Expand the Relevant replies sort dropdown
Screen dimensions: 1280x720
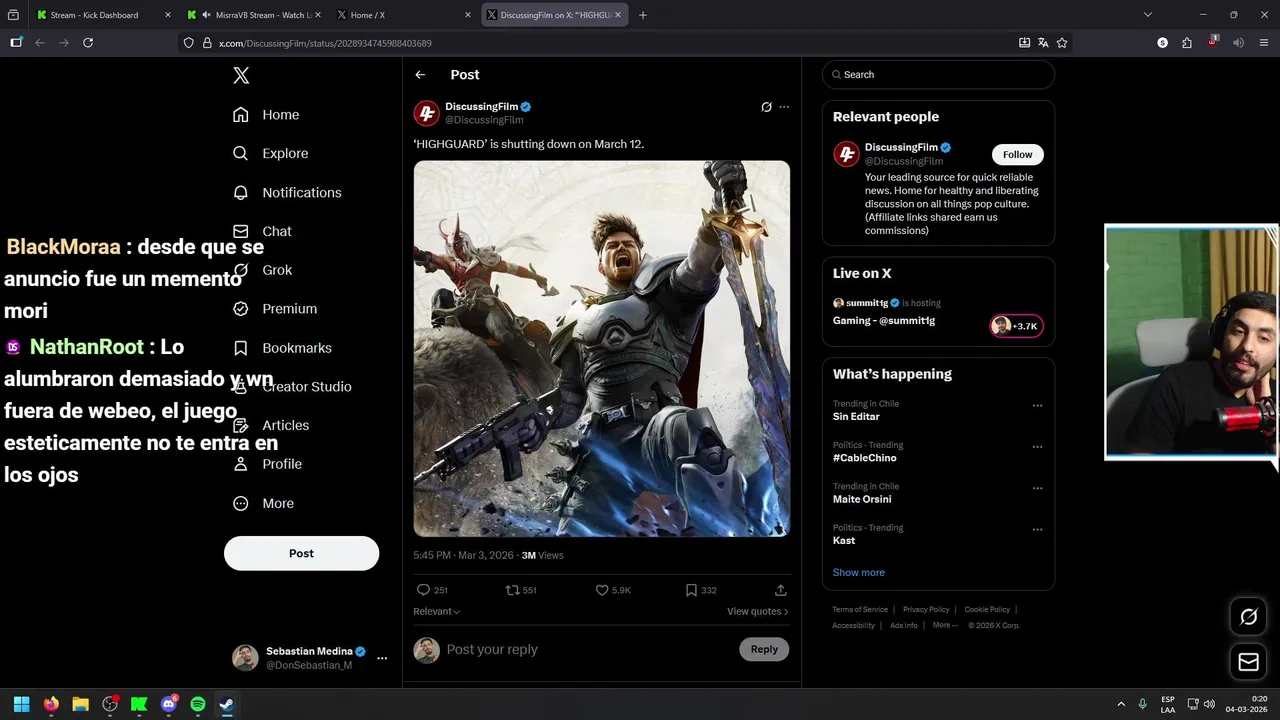[437, 611]
